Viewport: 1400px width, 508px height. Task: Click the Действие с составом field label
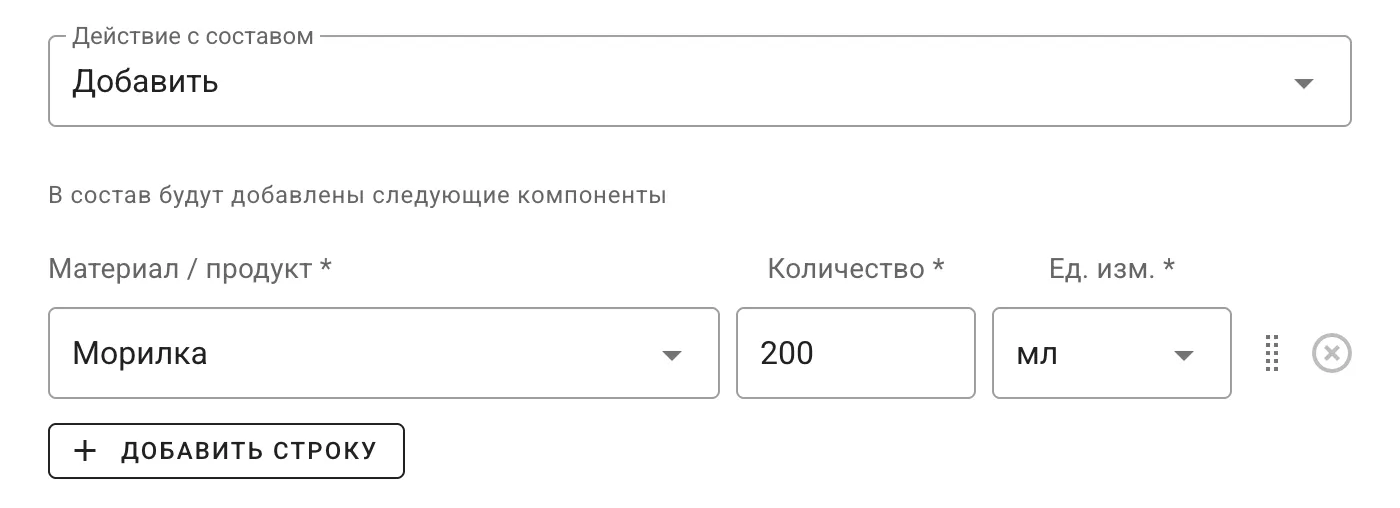(193, 37)
